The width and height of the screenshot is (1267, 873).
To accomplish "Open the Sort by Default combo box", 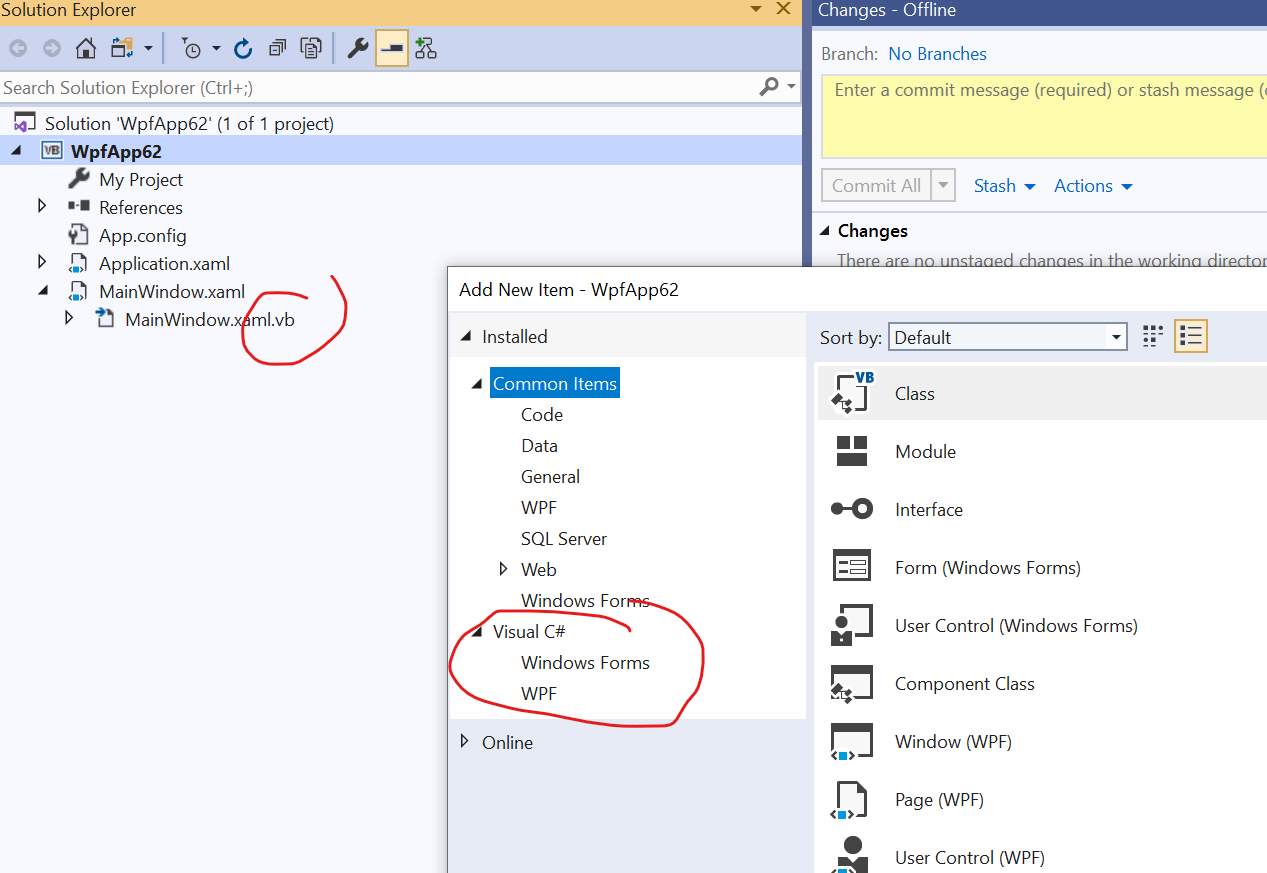I will pyautogui.click(x=1008, y=337).
